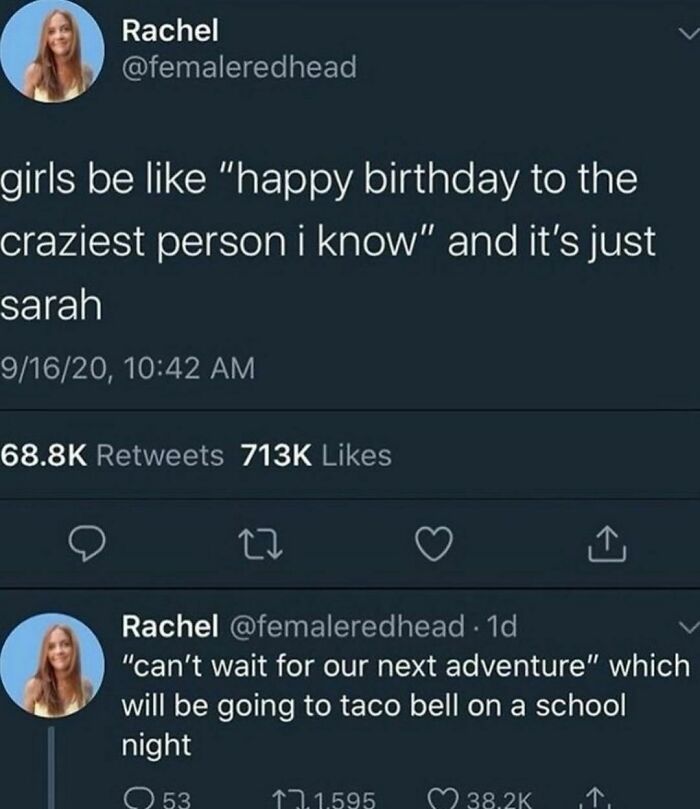Reply to Rachel's birthday tweet
The width and height of the screenshot is (700, 809).
(x=88, y=543)
